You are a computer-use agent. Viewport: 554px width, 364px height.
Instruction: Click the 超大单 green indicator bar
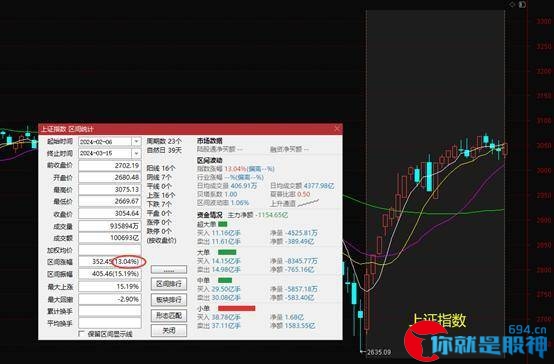[223, 224]
